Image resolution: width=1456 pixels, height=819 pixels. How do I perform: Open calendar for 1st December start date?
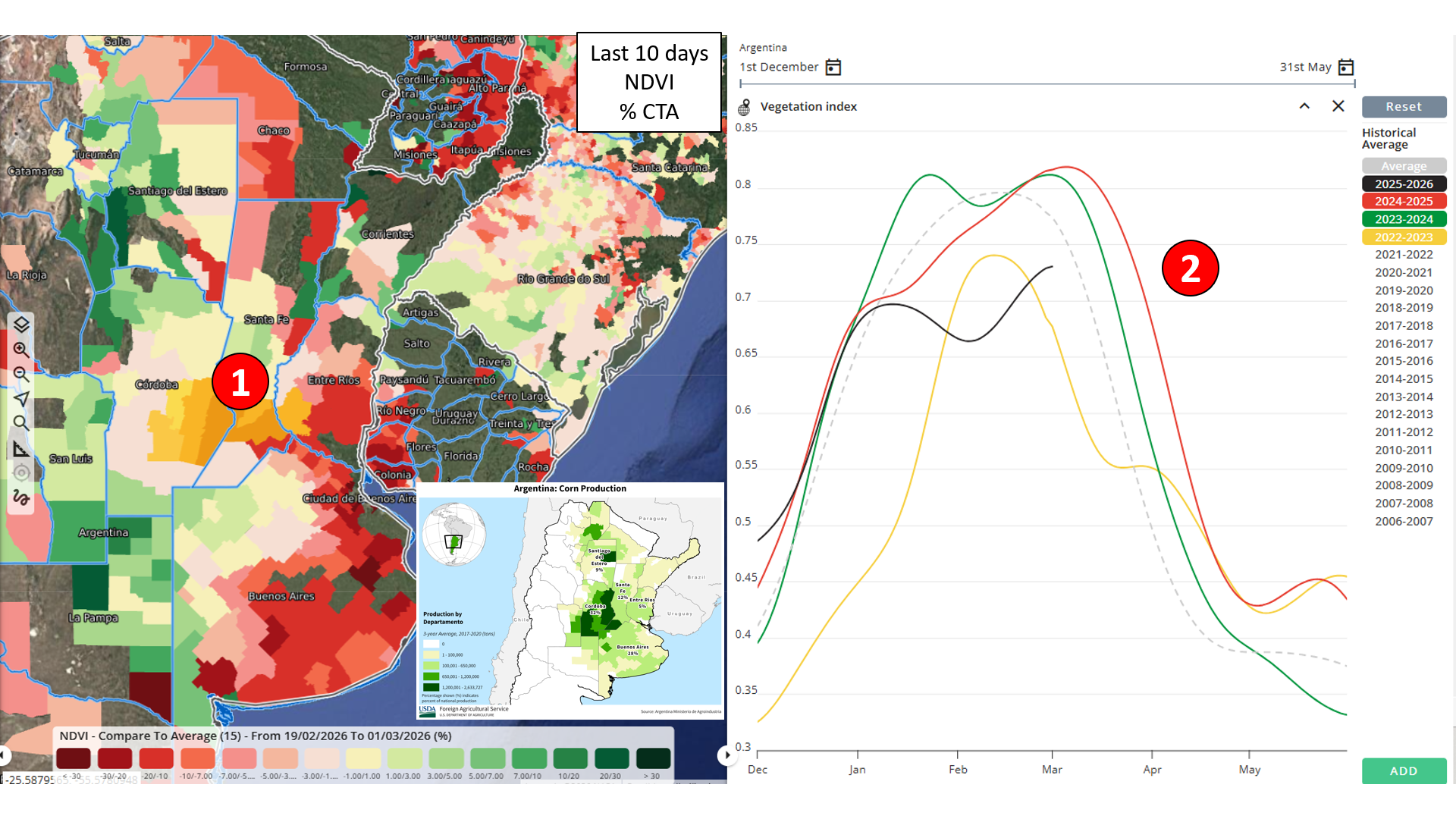[833, 67]
